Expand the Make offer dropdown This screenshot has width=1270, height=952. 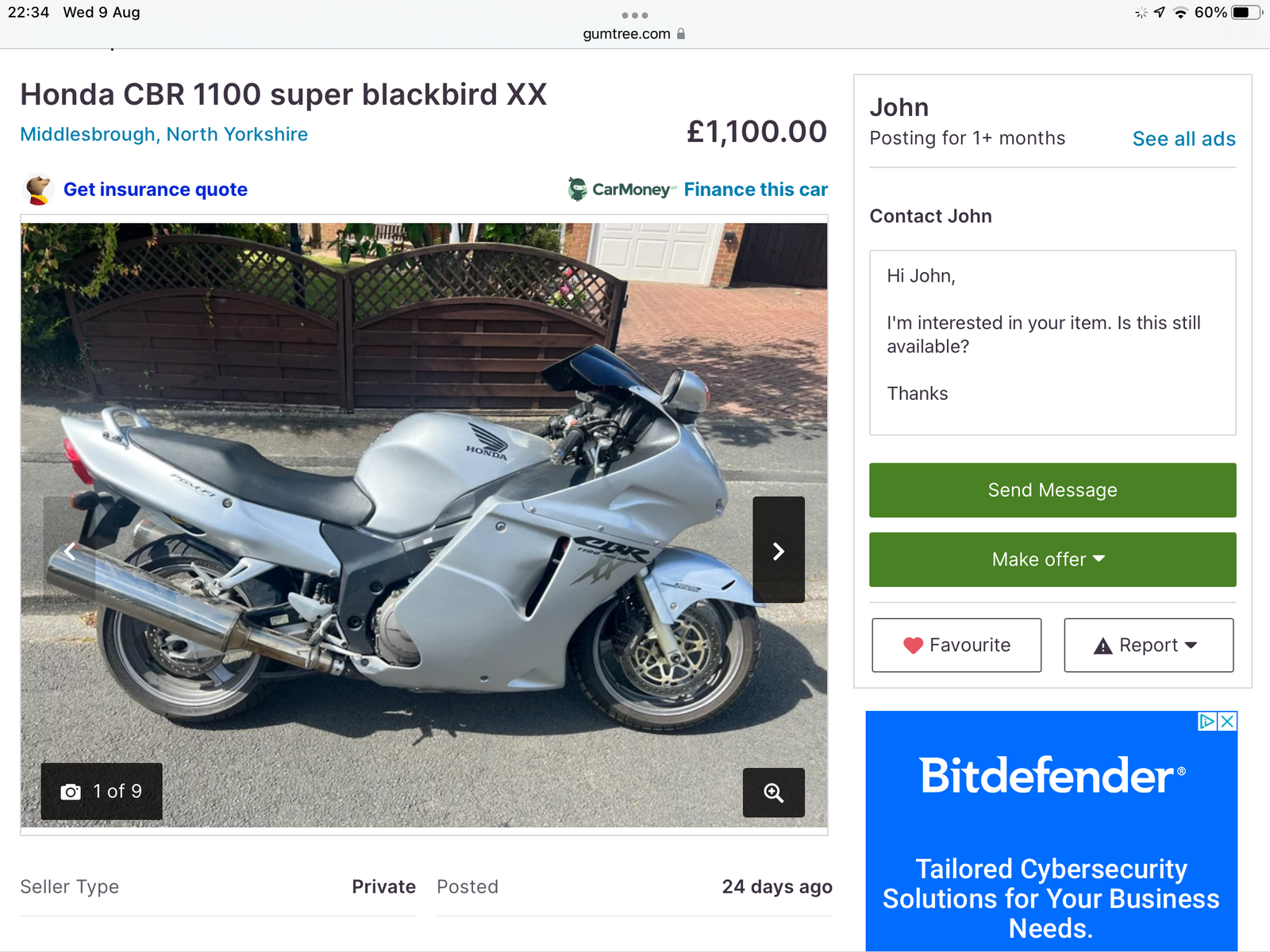[1053, 559]
